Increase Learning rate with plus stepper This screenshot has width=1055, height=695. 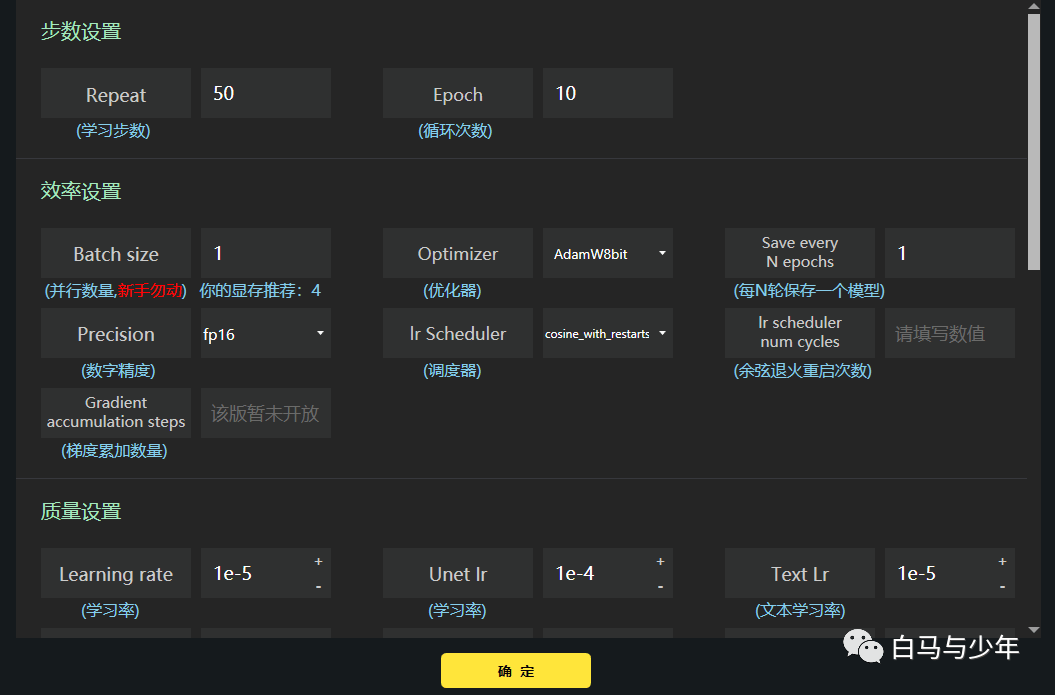pyautogui.click(x=318, y=561)
